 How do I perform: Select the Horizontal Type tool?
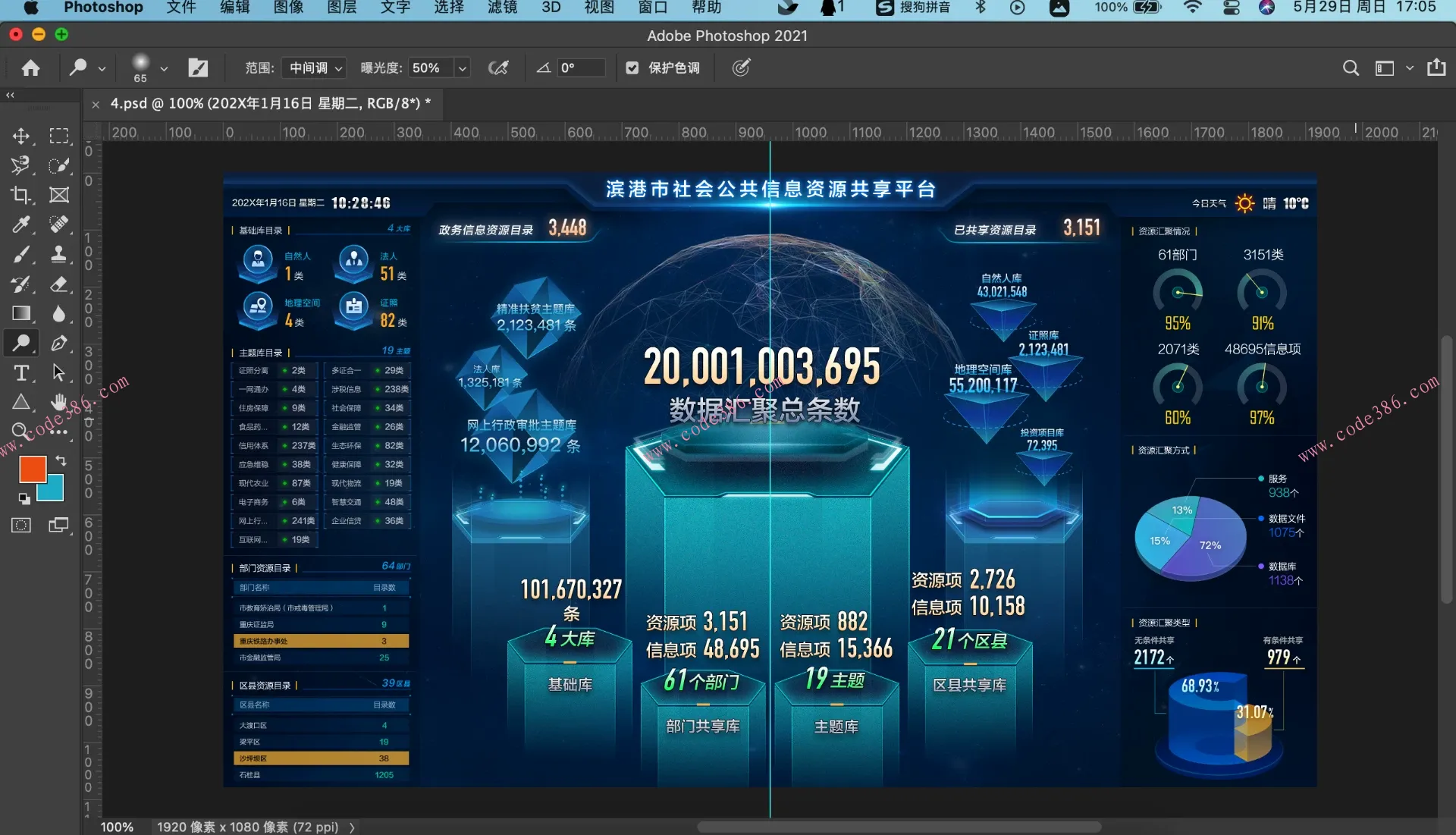click(20, 372)
